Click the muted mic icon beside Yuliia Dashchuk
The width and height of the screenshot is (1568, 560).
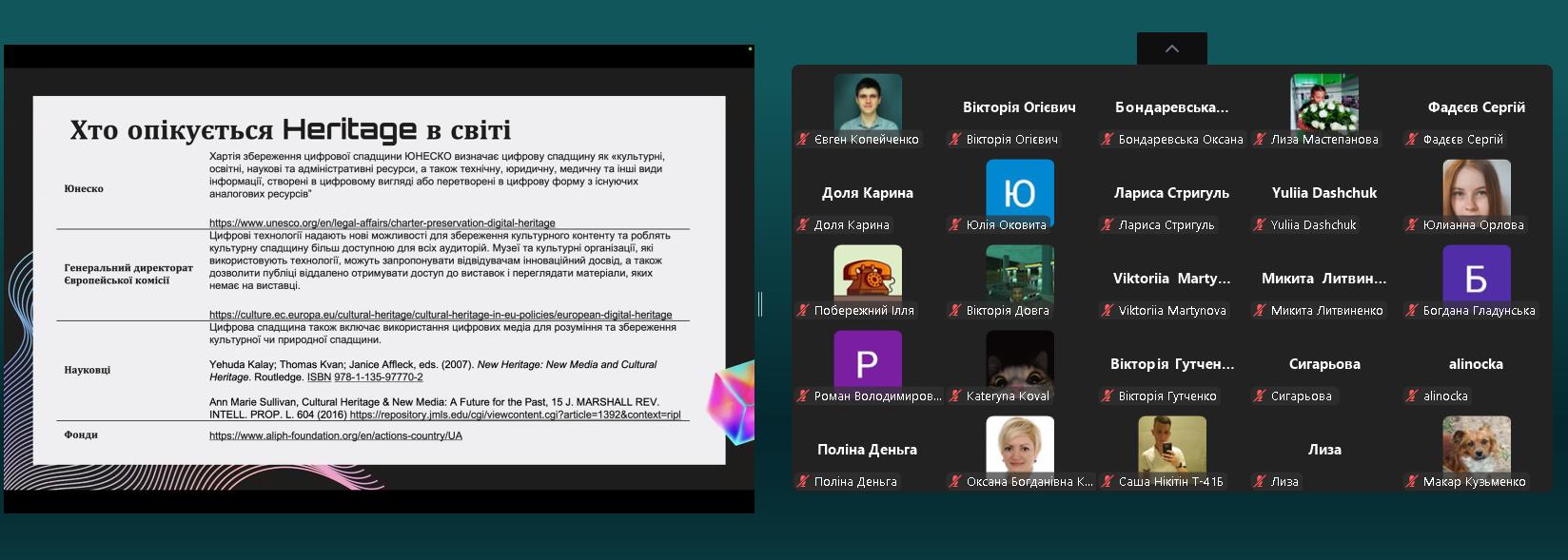coord(1260,225)
